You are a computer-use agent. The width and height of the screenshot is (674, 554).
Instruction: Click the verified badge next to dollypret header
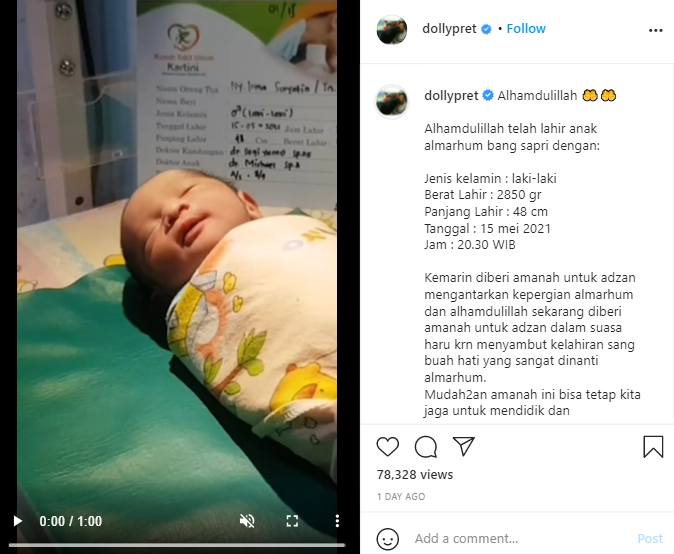[487, 29]
